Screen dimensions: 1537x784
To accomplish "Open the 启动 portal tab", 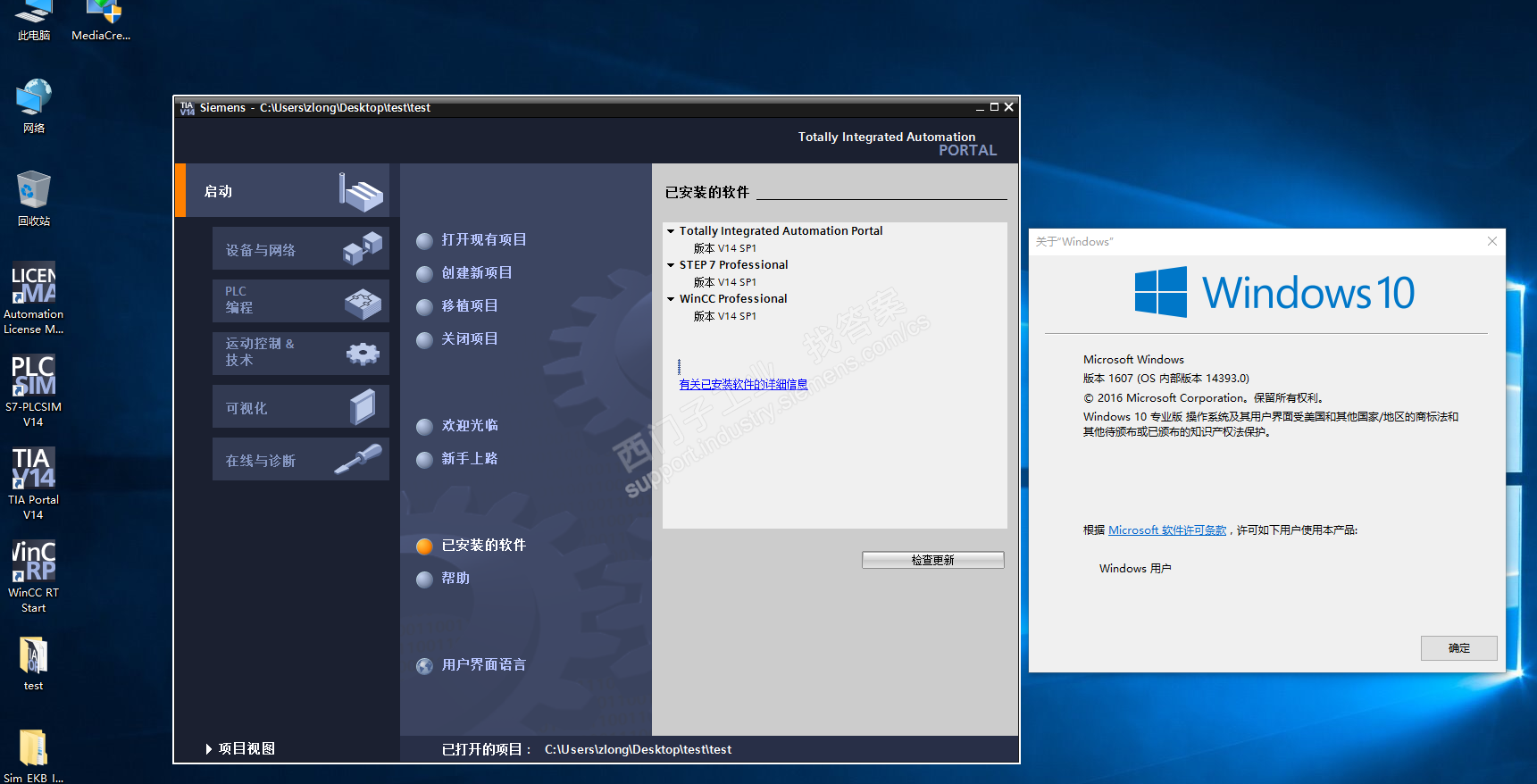I will click(x=282, y=190).
